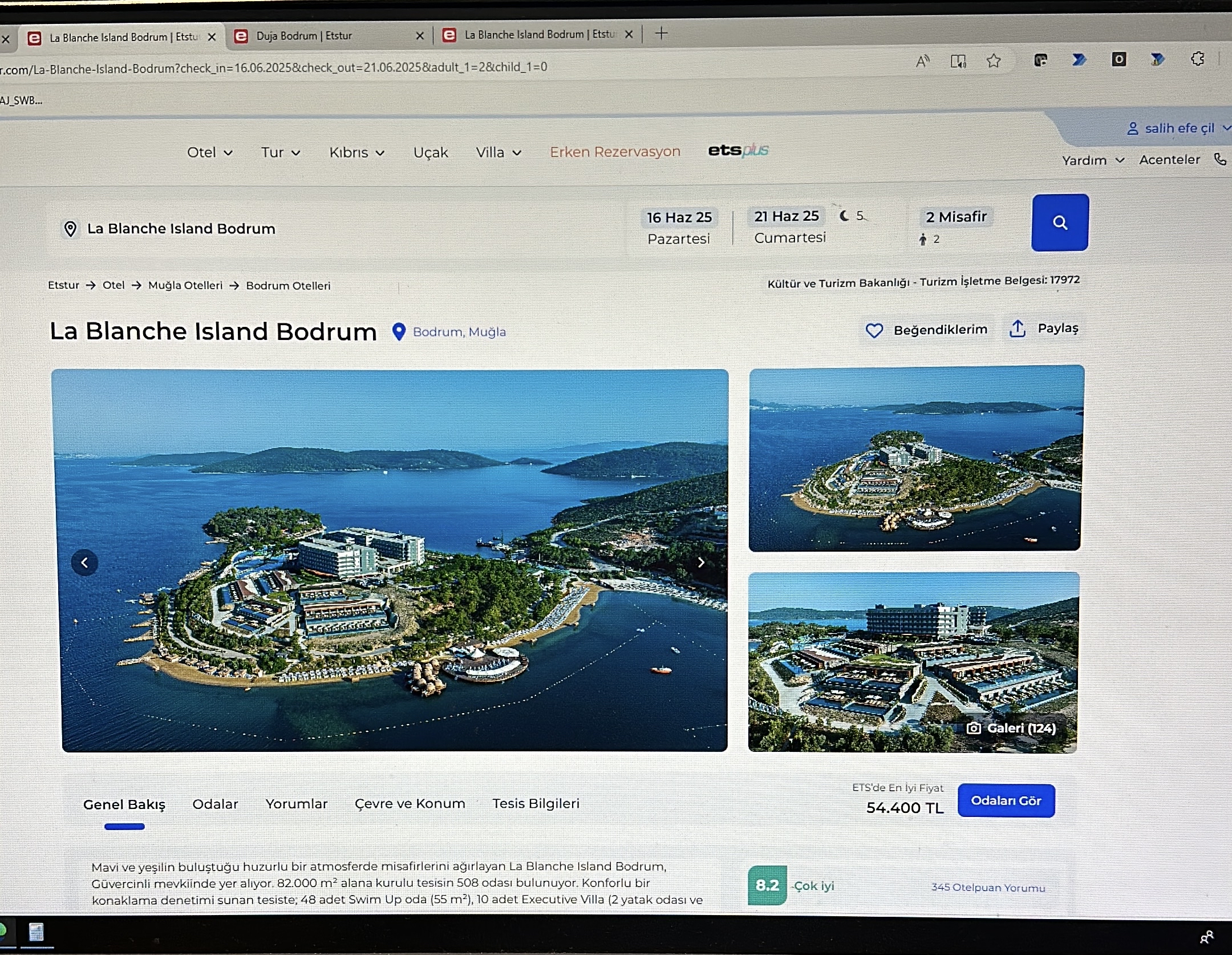
Task: Click the heart icon next to Beğendiklerim
Action: click(x=874, y=330)
